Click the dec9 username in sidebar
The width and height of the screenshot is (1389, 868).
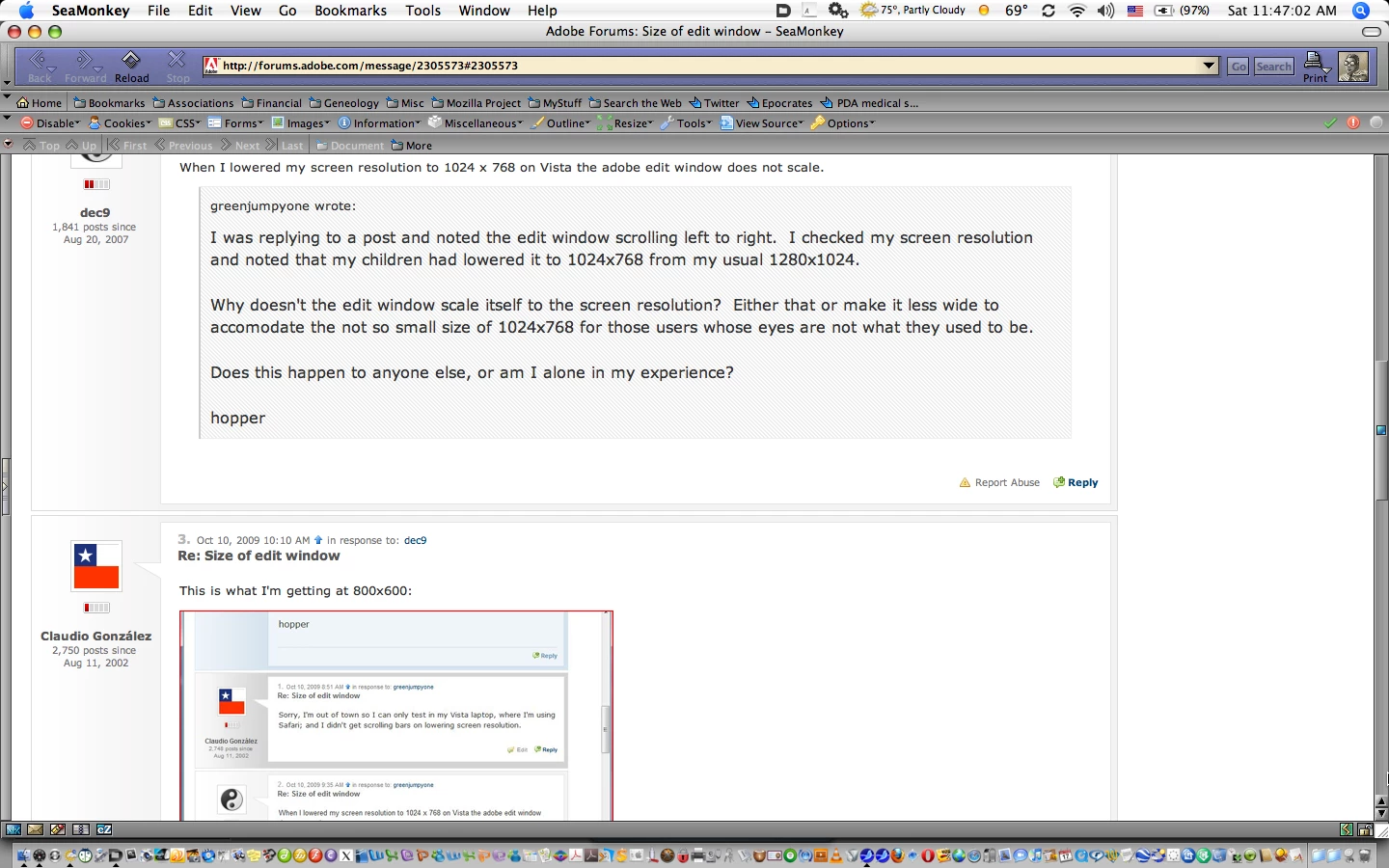click(x=95, y=212)
